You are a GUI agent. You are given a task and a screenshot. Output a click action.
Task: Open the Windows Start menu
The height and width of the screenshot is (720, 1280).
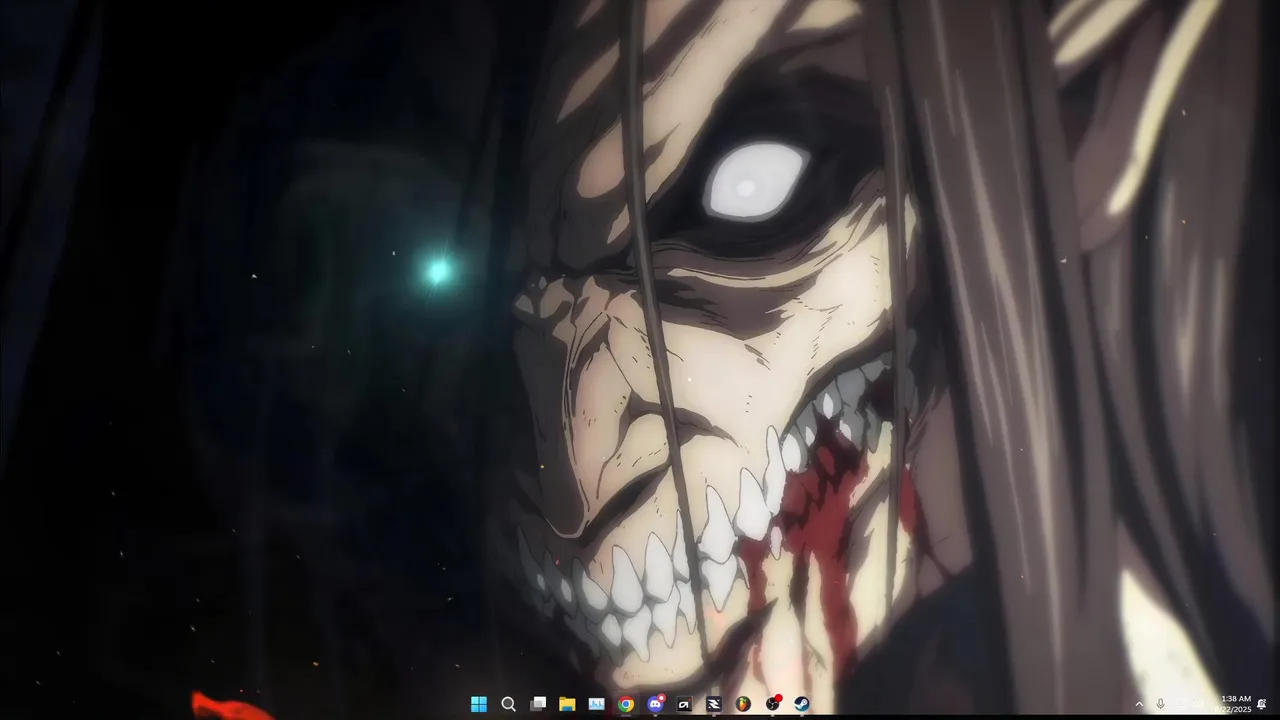[479, 704]
